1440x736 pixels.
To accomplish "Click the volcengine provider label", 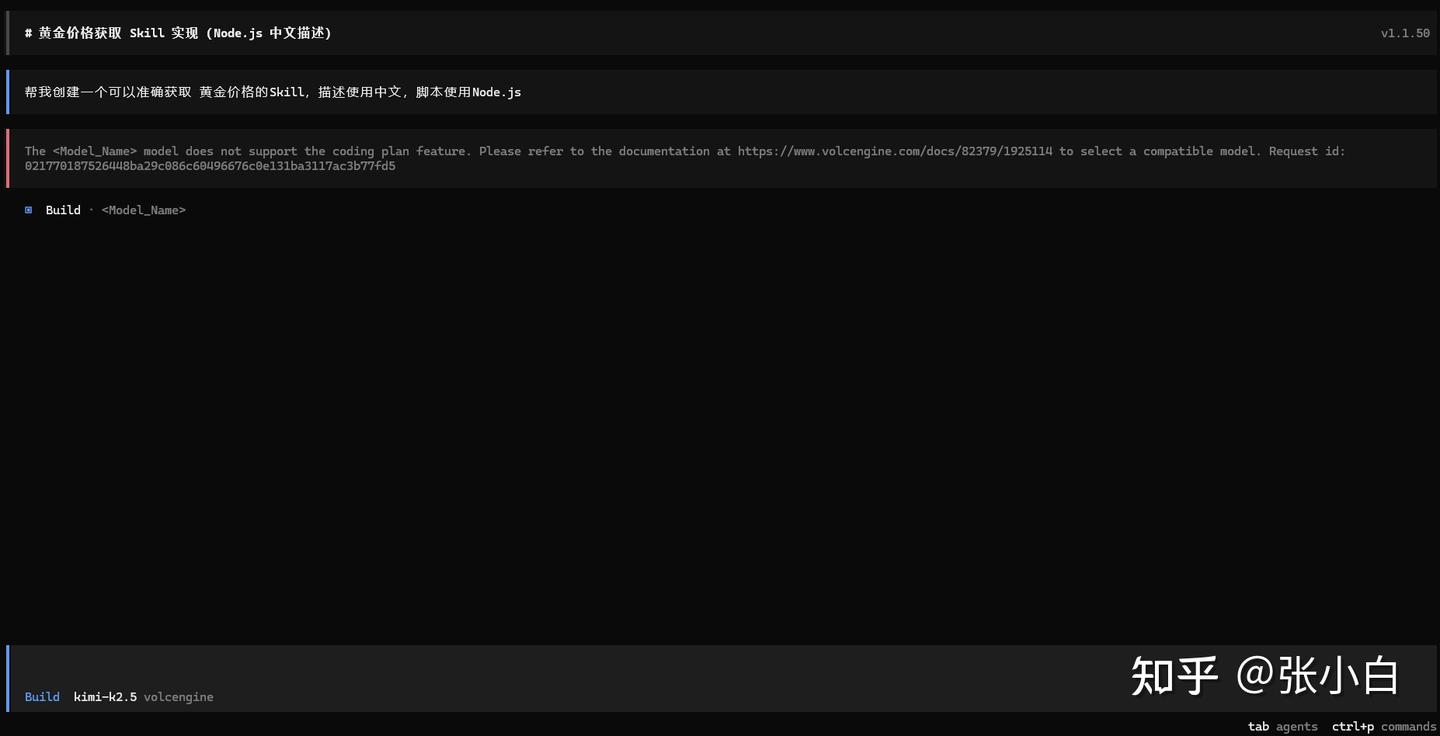I will point(178,697).
